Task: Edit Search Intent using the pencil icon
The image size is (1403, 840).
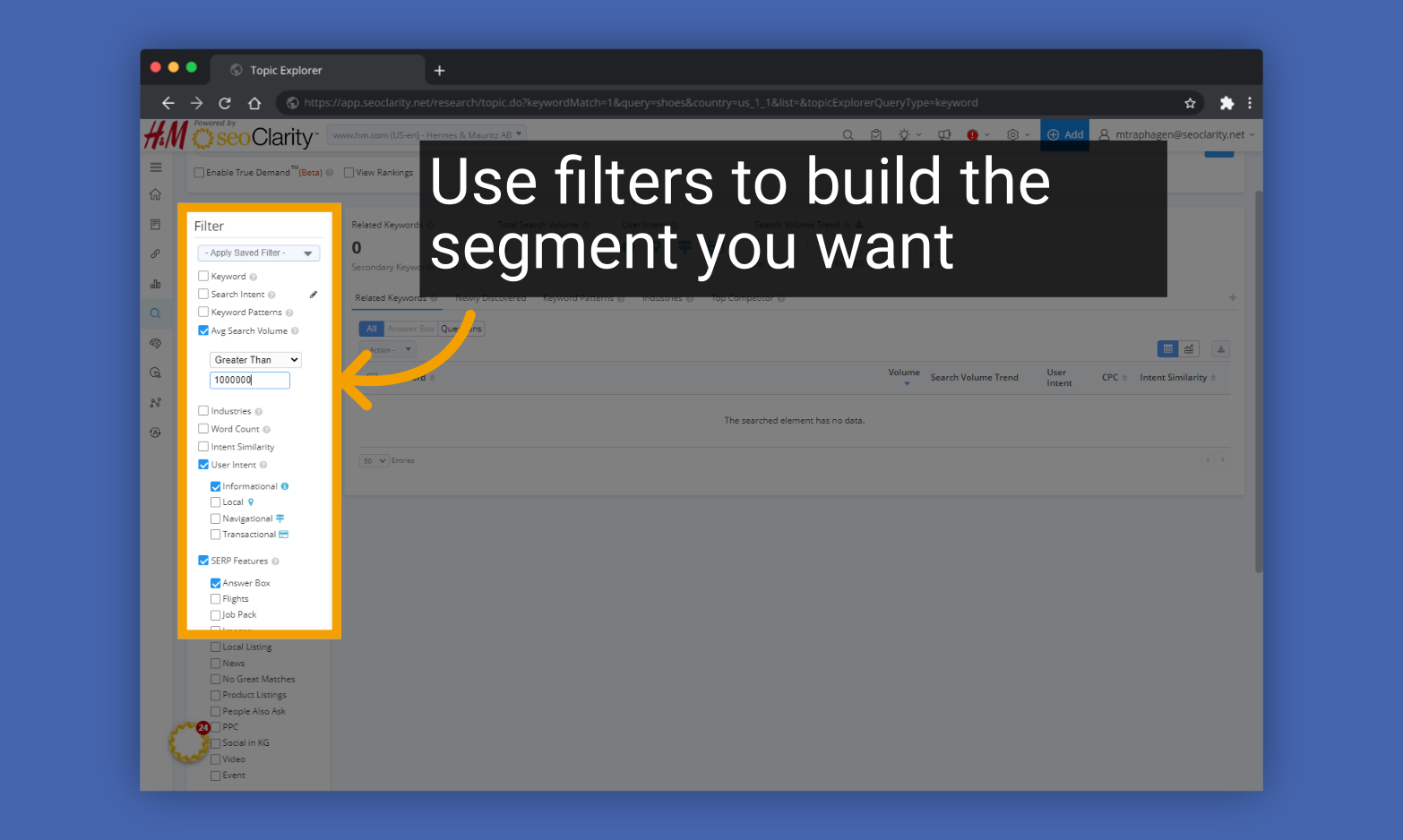Action: pos(313,293)
